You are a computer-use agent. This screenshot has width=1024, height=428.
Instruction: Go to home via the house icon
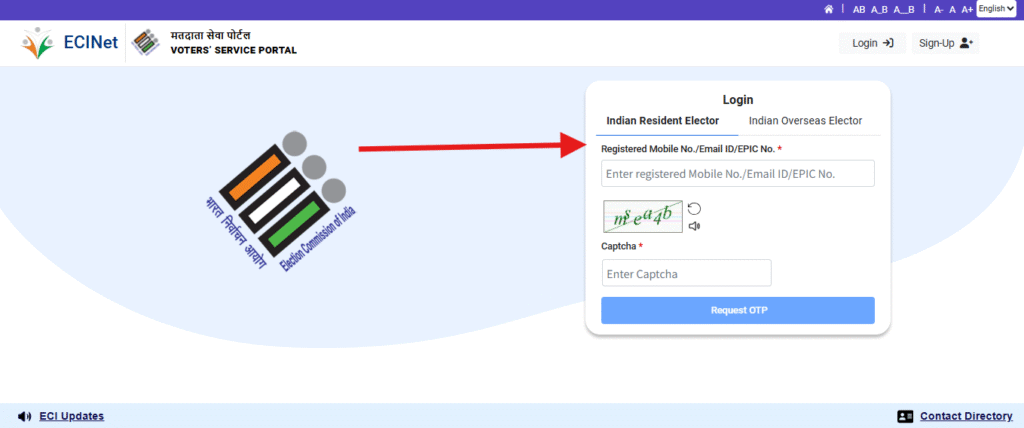click(828, 9)
